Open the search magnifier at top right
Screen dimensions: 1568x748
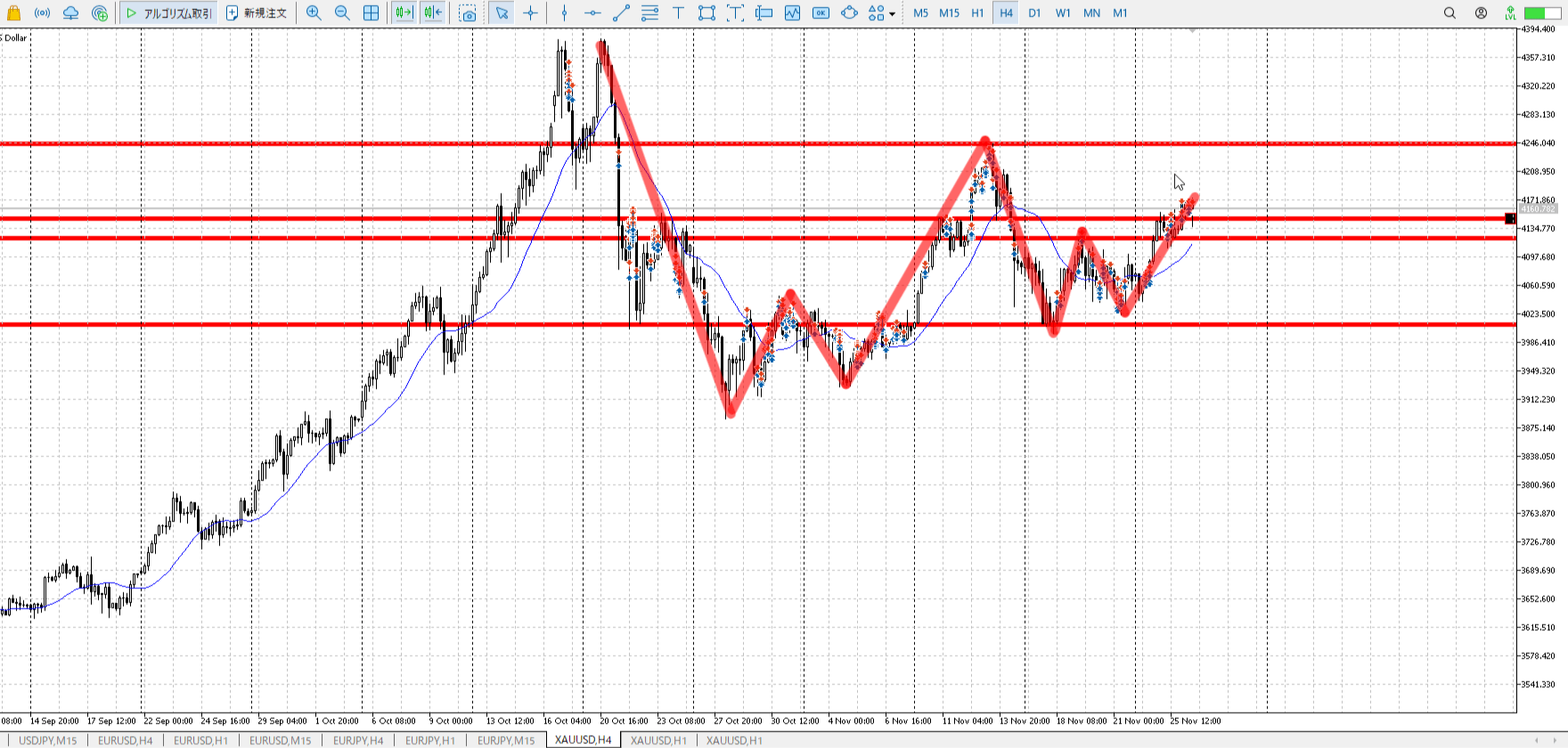(x=1450, y=12)
